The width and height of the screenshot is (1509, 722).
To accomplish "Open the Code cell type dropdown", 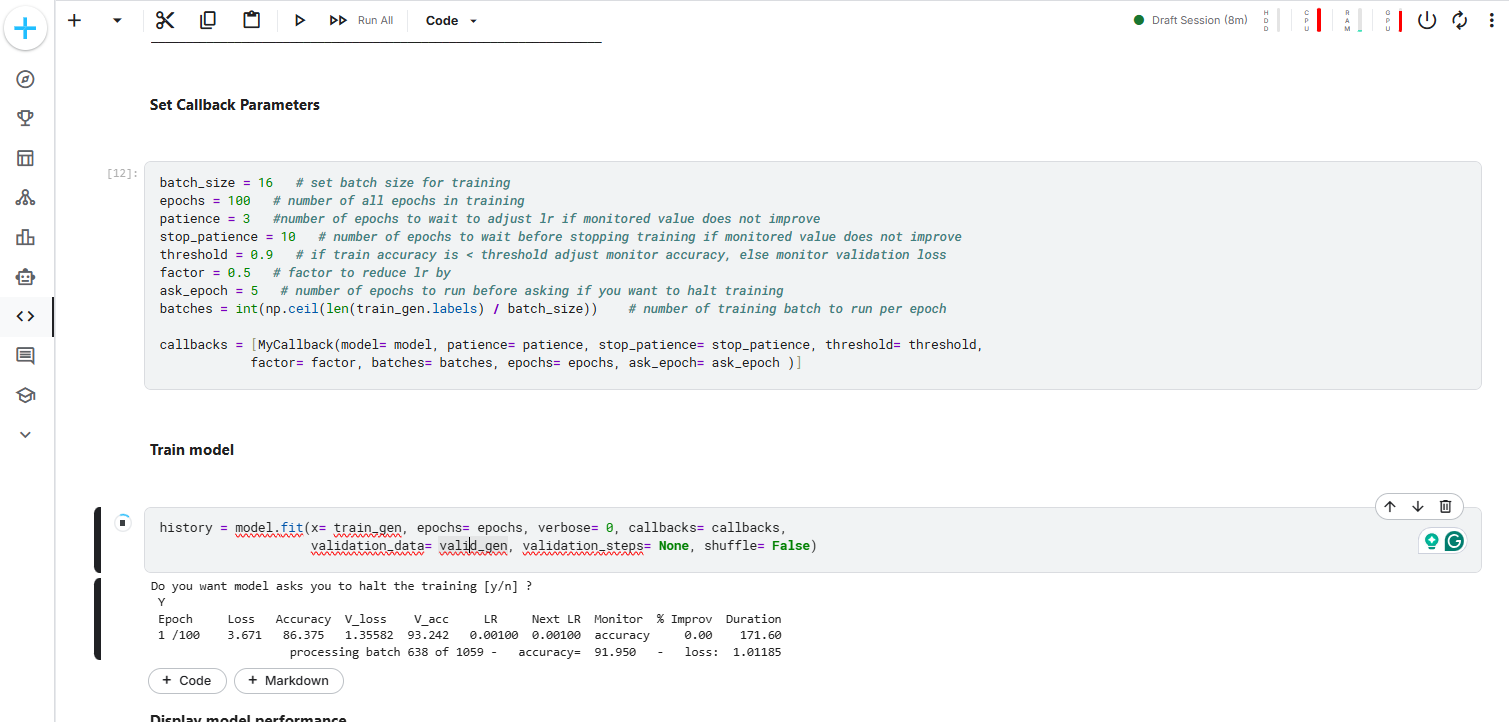I will point(449,20).
